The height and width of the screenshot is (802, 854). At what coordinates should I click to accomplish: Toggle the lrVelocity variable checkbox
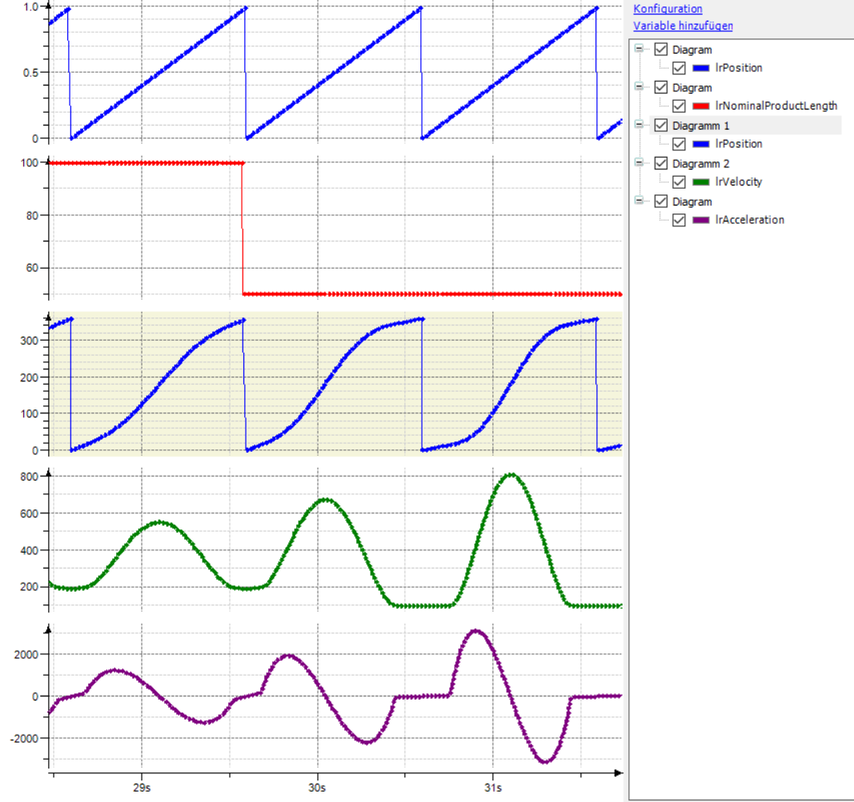click(679, 182)
